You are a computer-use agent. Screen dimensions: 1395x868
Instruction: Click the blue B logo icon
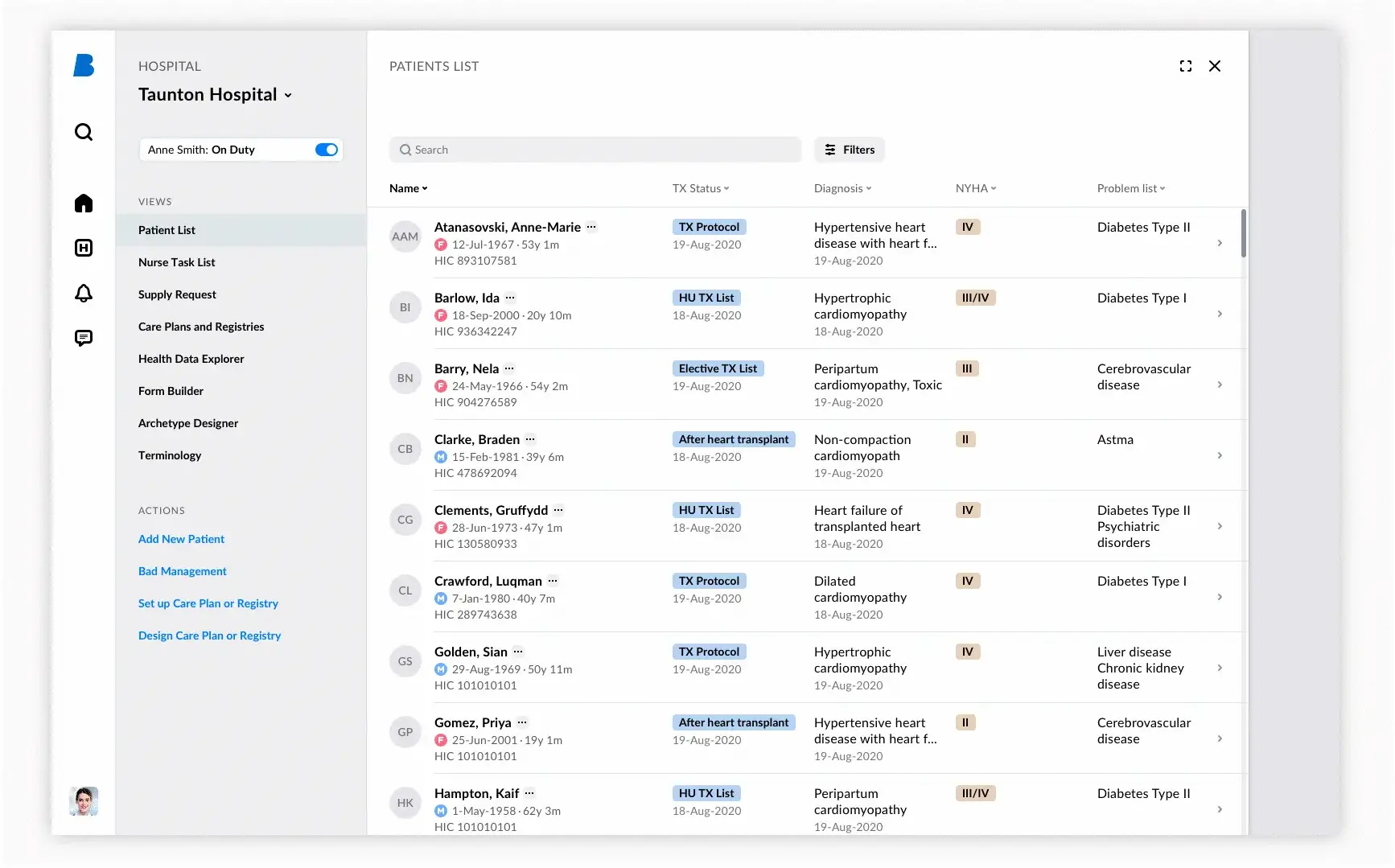point(84,66)
